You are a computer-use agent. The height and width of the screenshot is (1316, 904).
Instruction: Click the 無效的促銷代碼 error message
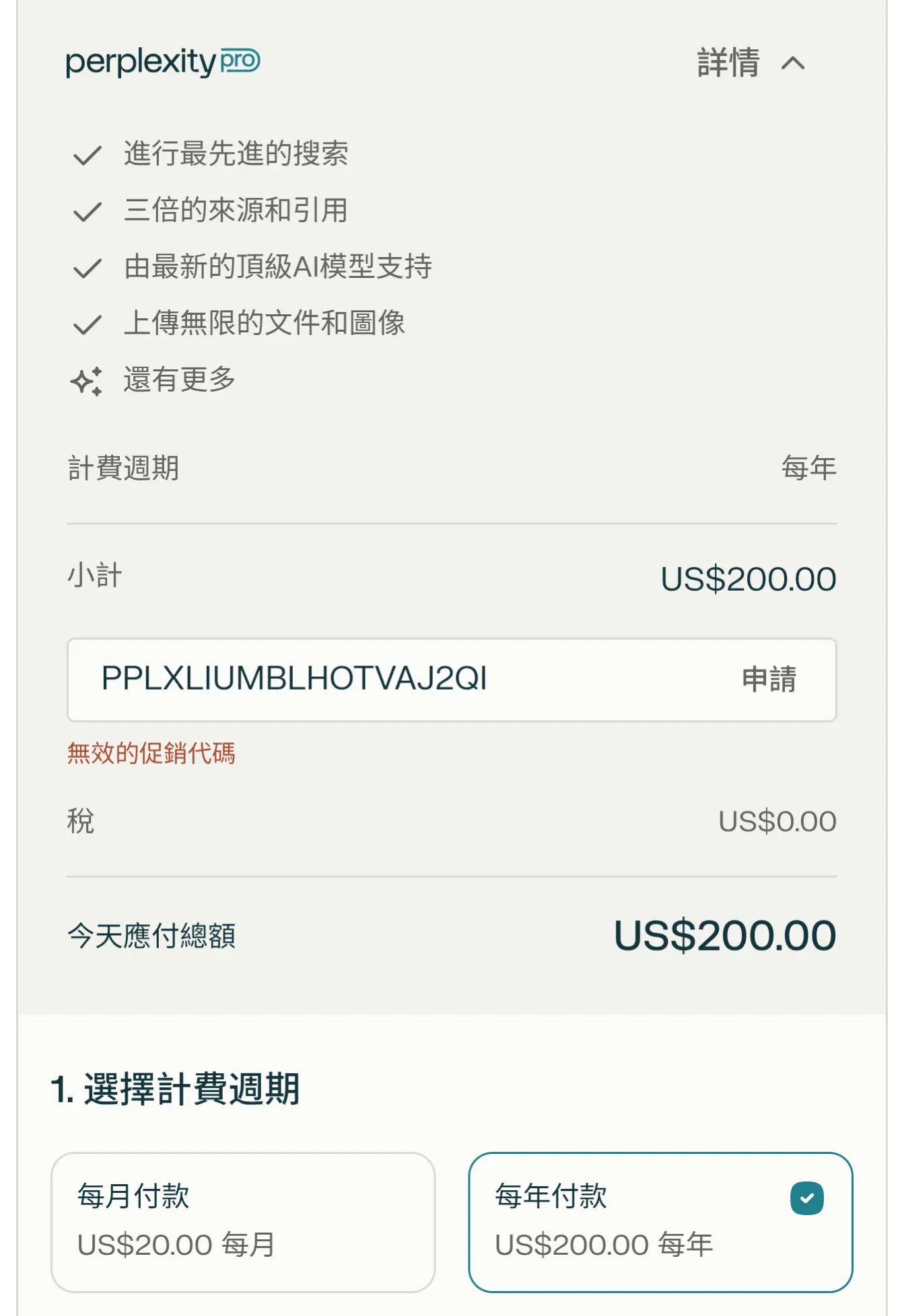[151, 753]
